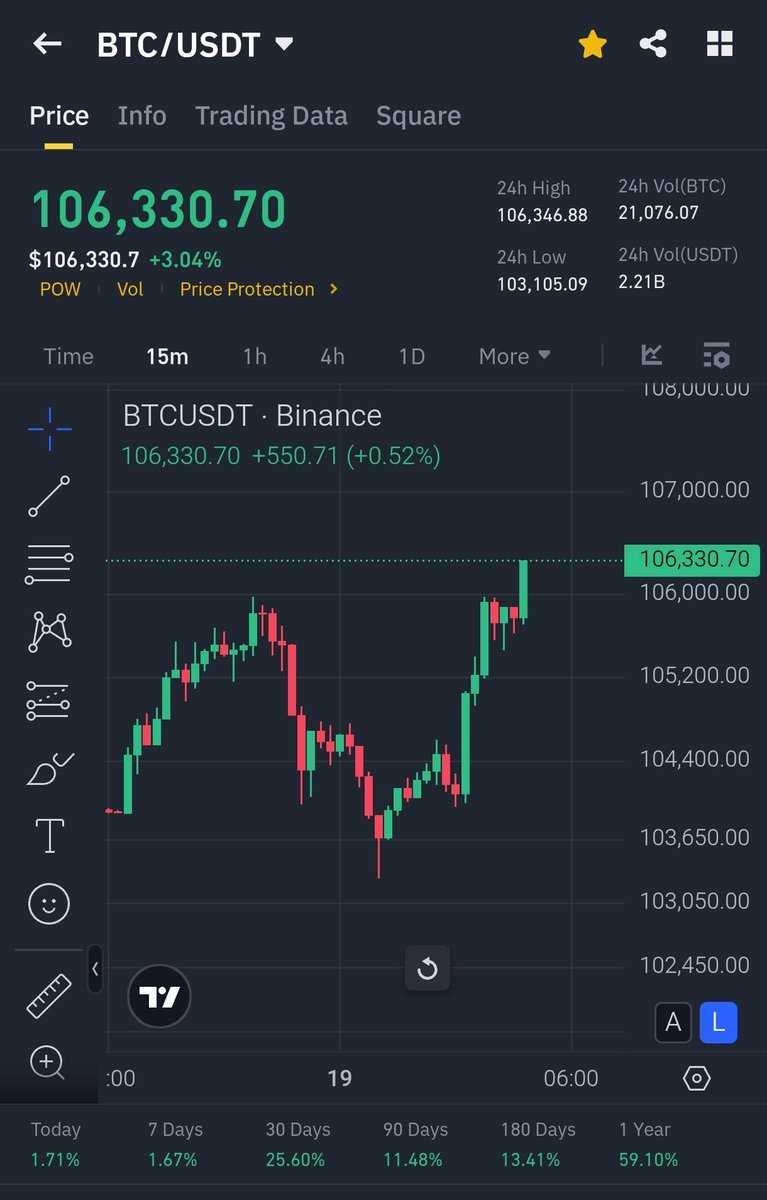The image size is (767, 1200).
Task: Tap the BTCUSDT · Binance chart title
Action: pyautogui.click(x=252, y=416)
